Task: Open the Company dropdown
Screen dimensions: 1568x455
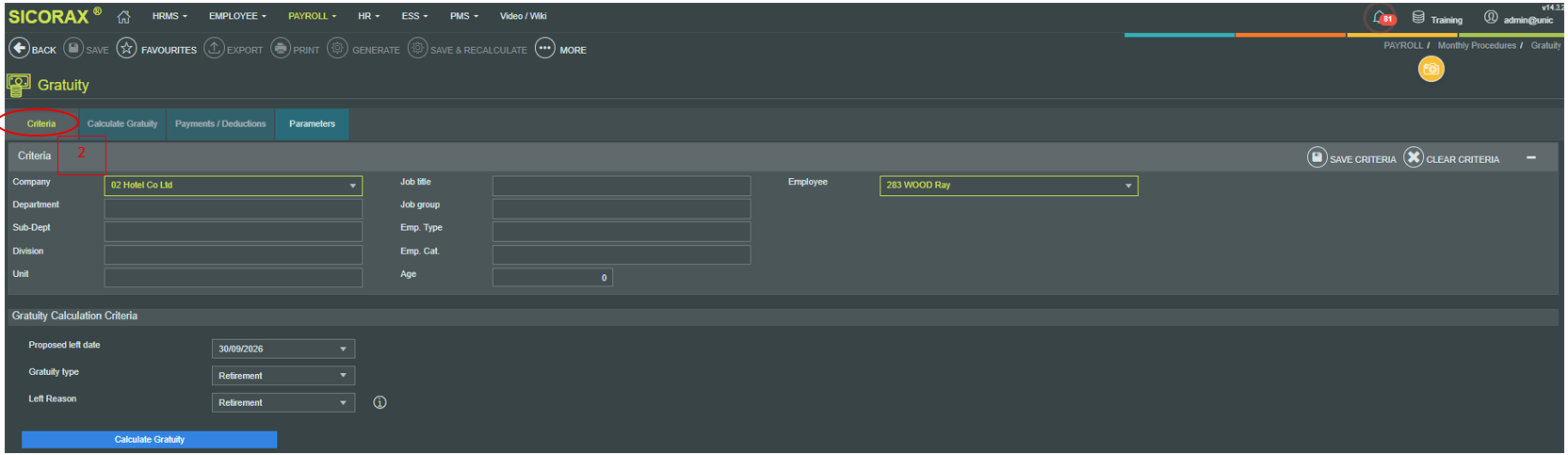Action: [234, 186]
